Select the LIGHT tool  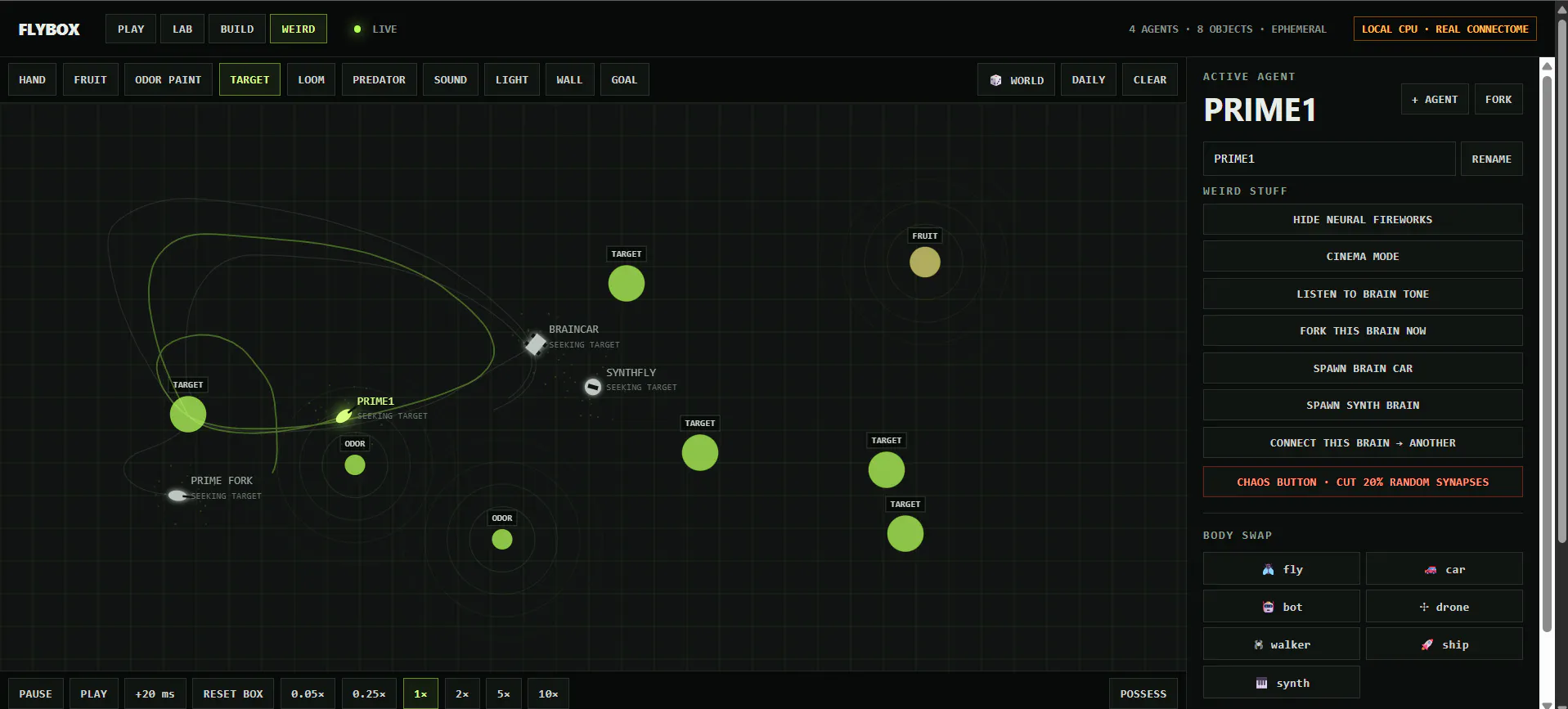512,79
